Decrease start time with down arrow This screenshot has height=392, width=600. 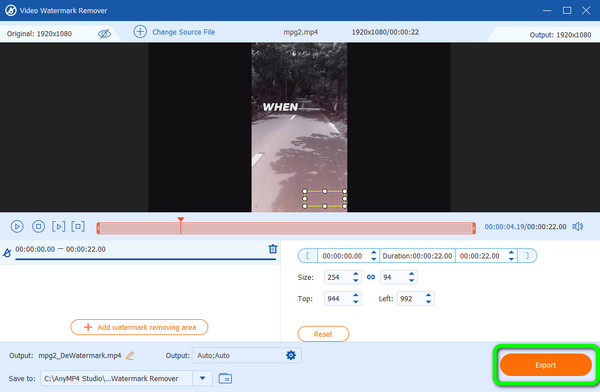click(x=374, y=259)
